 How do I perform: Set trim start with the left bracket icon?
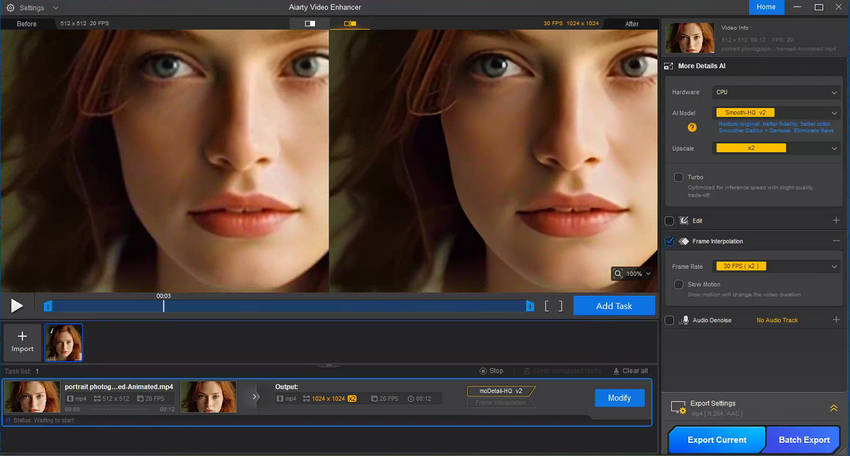tap(546, 306)
